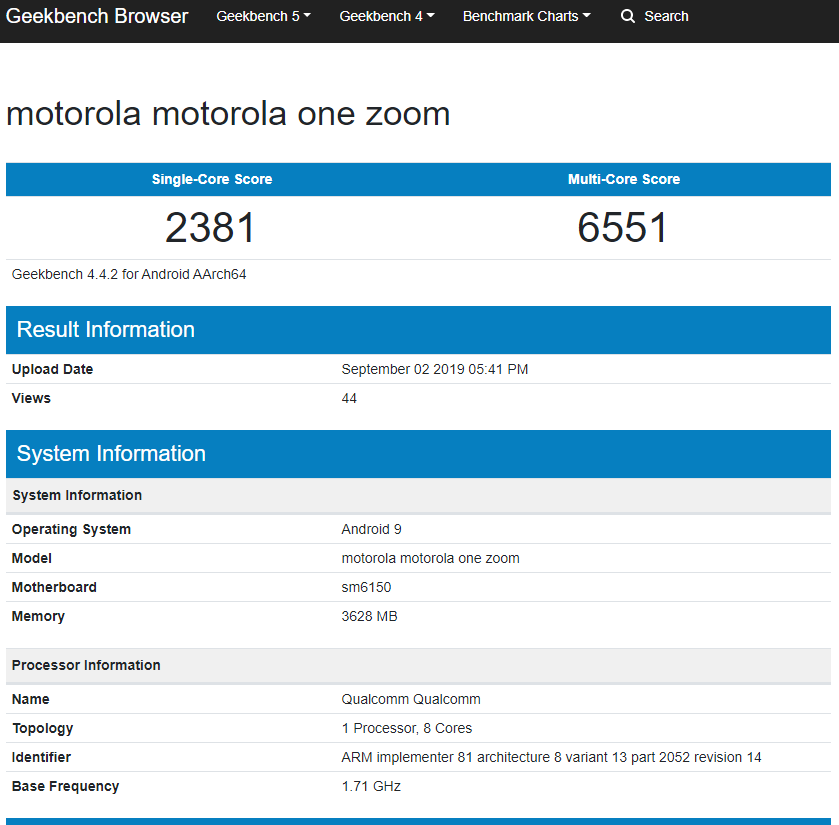This screenshot has width=839, height=825.
Task: Select the ARM implementer 81 identifier value
Action: 551,757
